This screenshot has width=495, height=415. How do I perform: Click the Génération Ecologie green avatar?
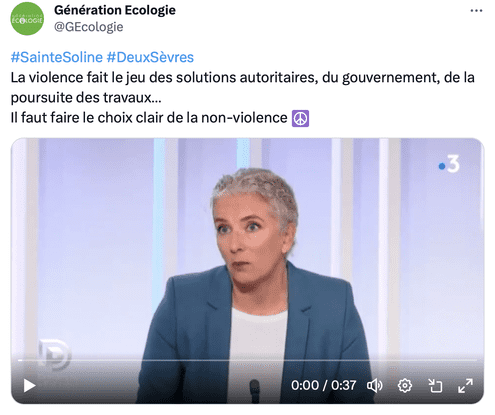tap(27, 19)
